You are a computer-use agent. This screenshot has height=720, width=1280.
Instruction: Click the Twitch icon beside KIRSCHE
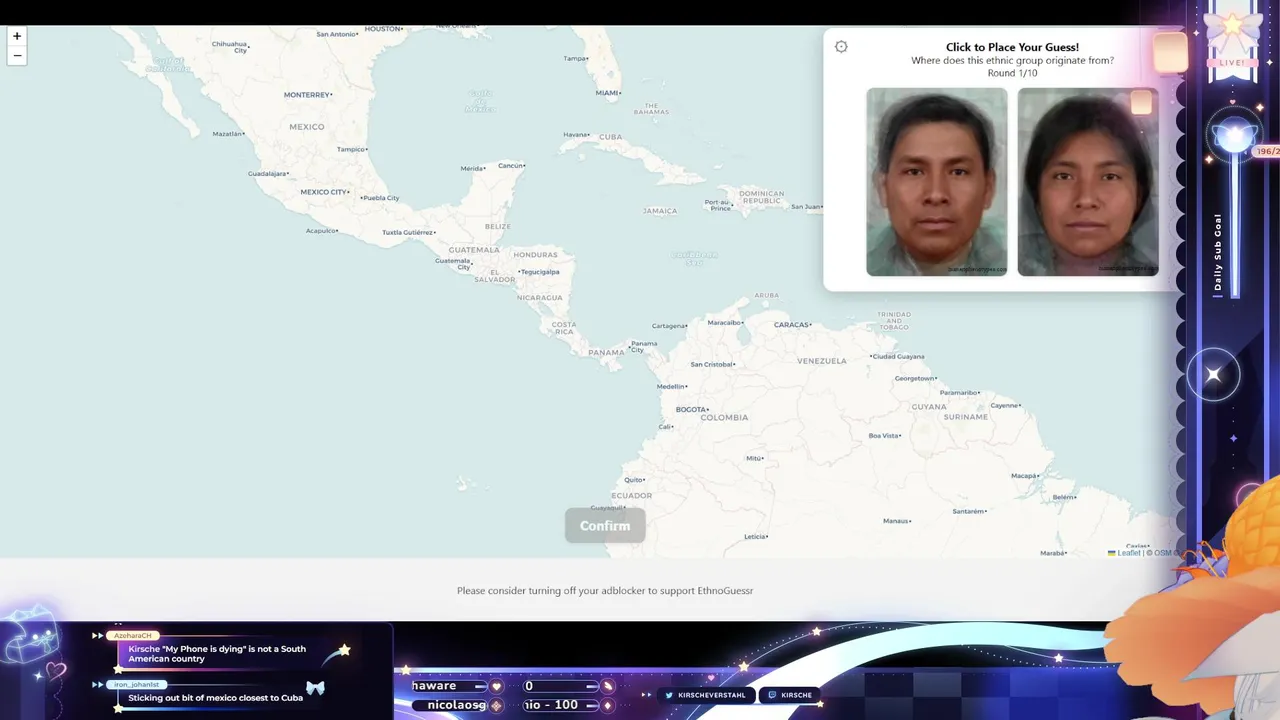pos(773,695)
